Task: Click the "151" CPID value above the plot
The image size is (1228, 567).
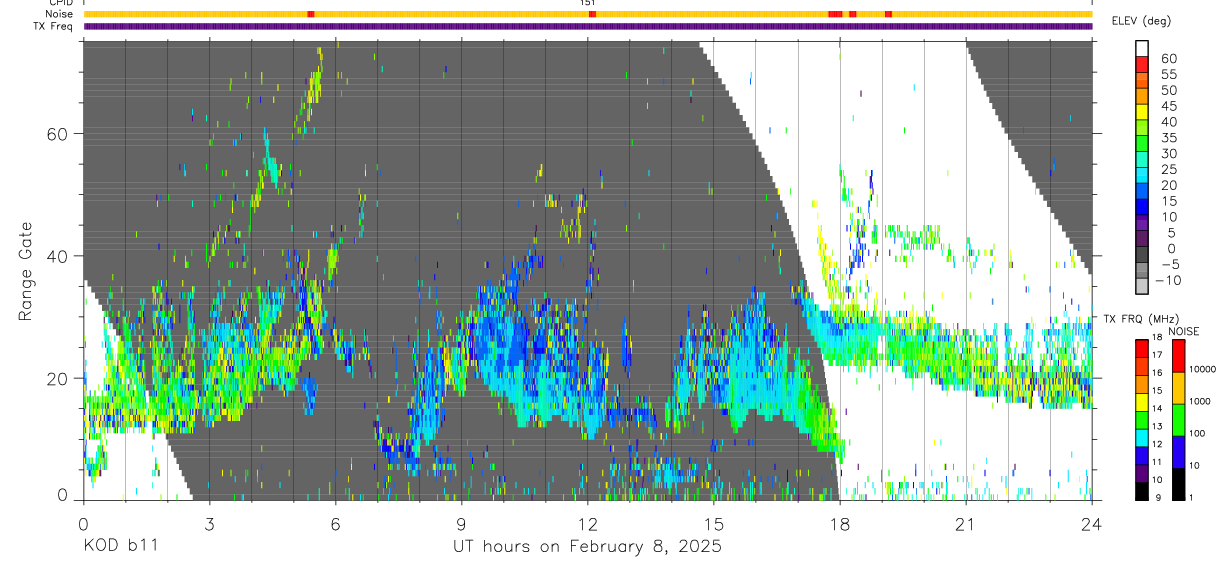Action: click(588, 3)
